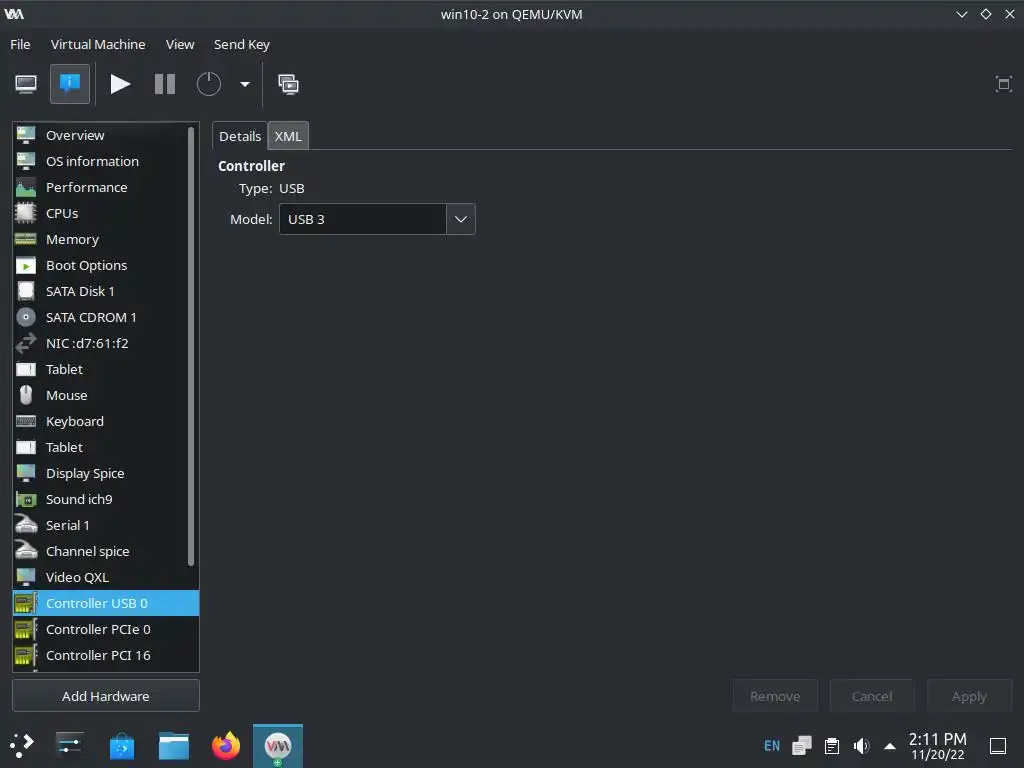Viewport: 1024px width, 768px height.
Task: Show virtual hardware details view
Action: tap(70, 84)
